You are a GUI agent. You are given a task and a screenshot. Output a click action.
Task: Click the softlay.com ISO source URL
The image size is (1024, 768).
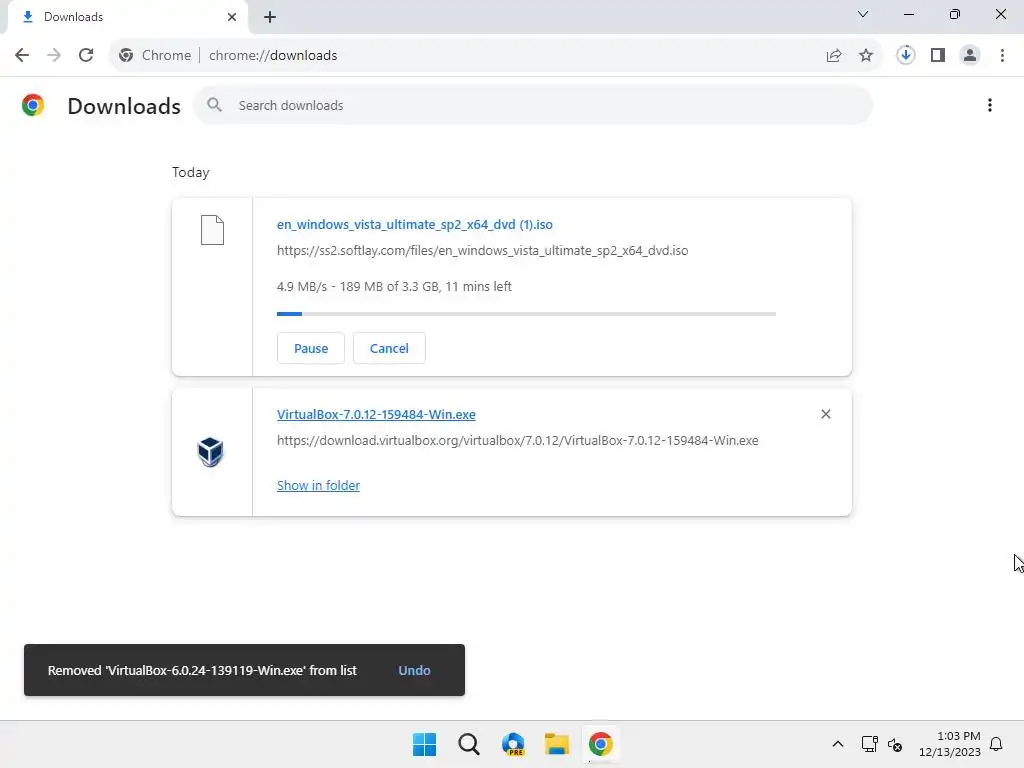pos(483,251)
